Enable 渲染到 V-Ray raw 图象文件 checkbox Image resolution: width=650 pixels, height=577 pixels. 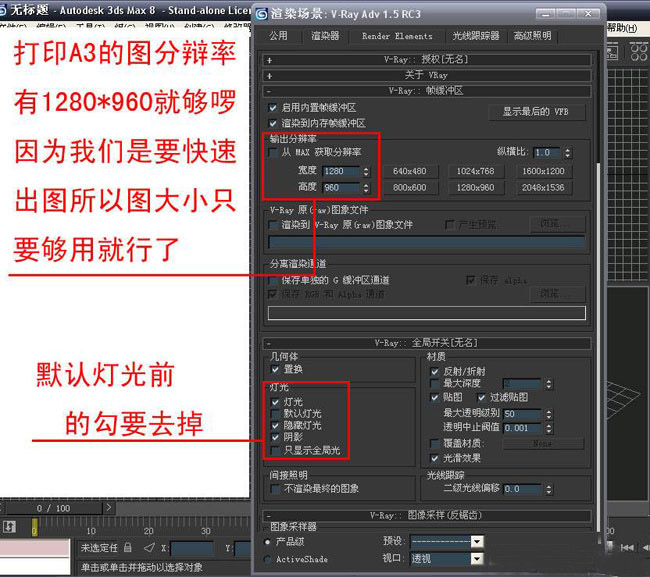click(x=273, y=225)
